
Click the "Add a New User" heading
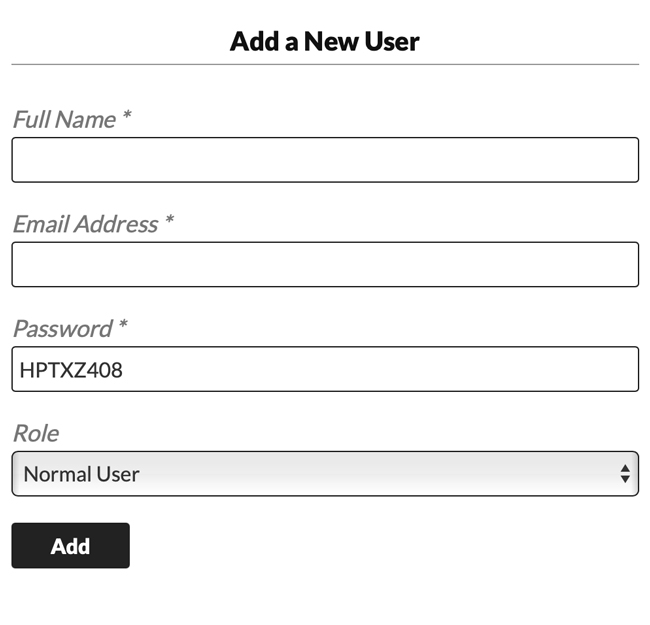[325, 41]
